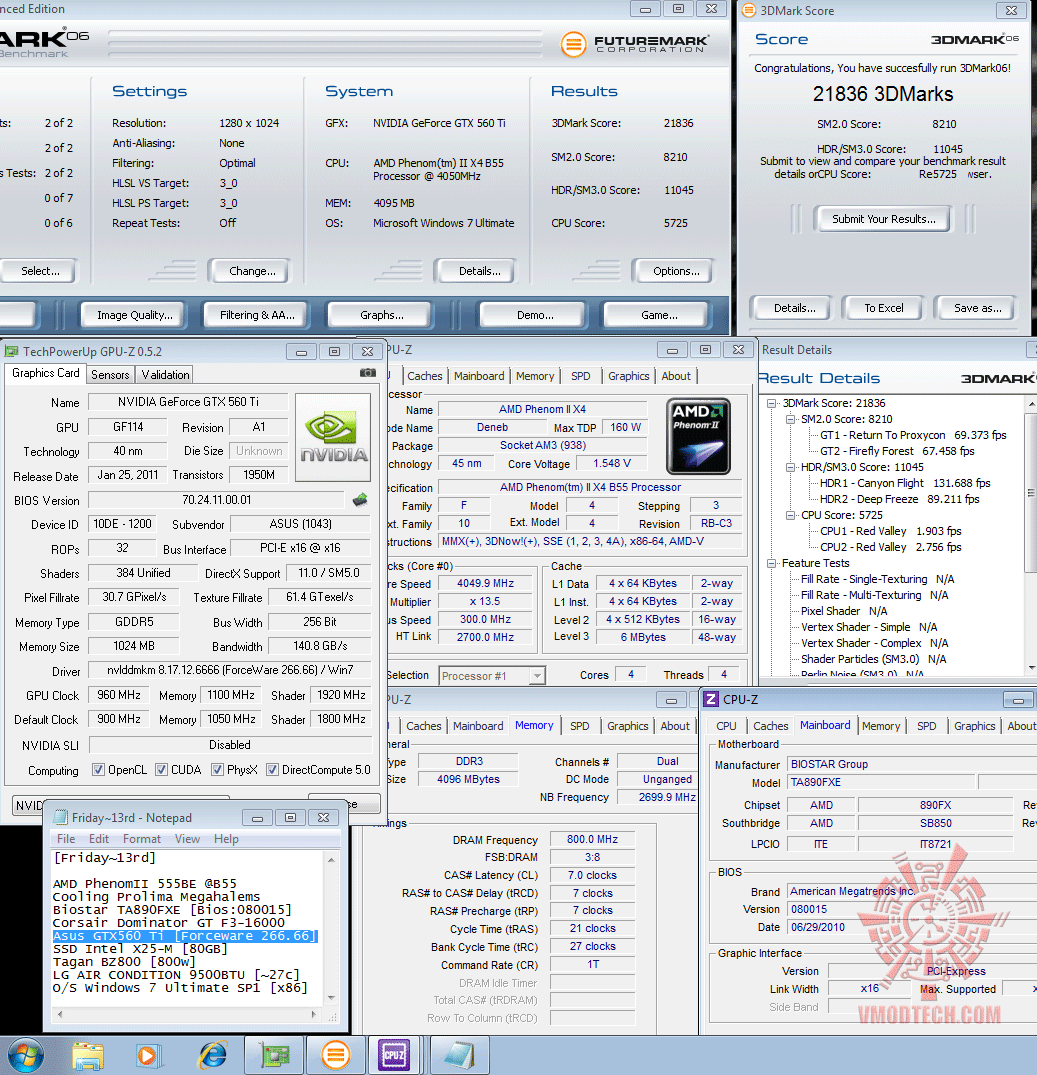Image resolution: width=1037 pixels, height=1075 pixels.
Task: Click the Futuremark logo icon
Action: 574,45
